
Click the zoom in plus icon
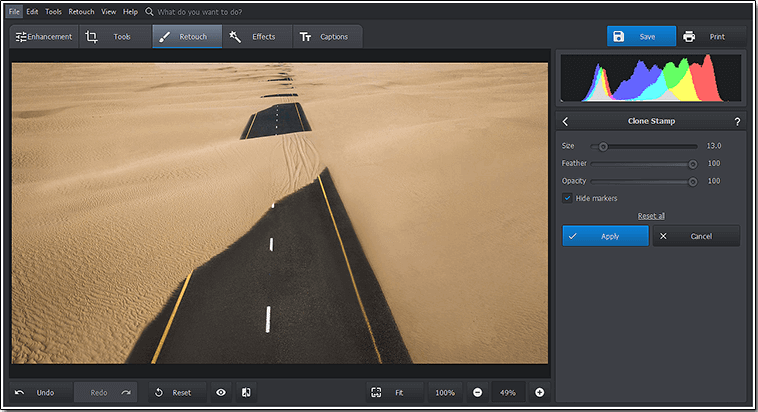tap(539, 393)
